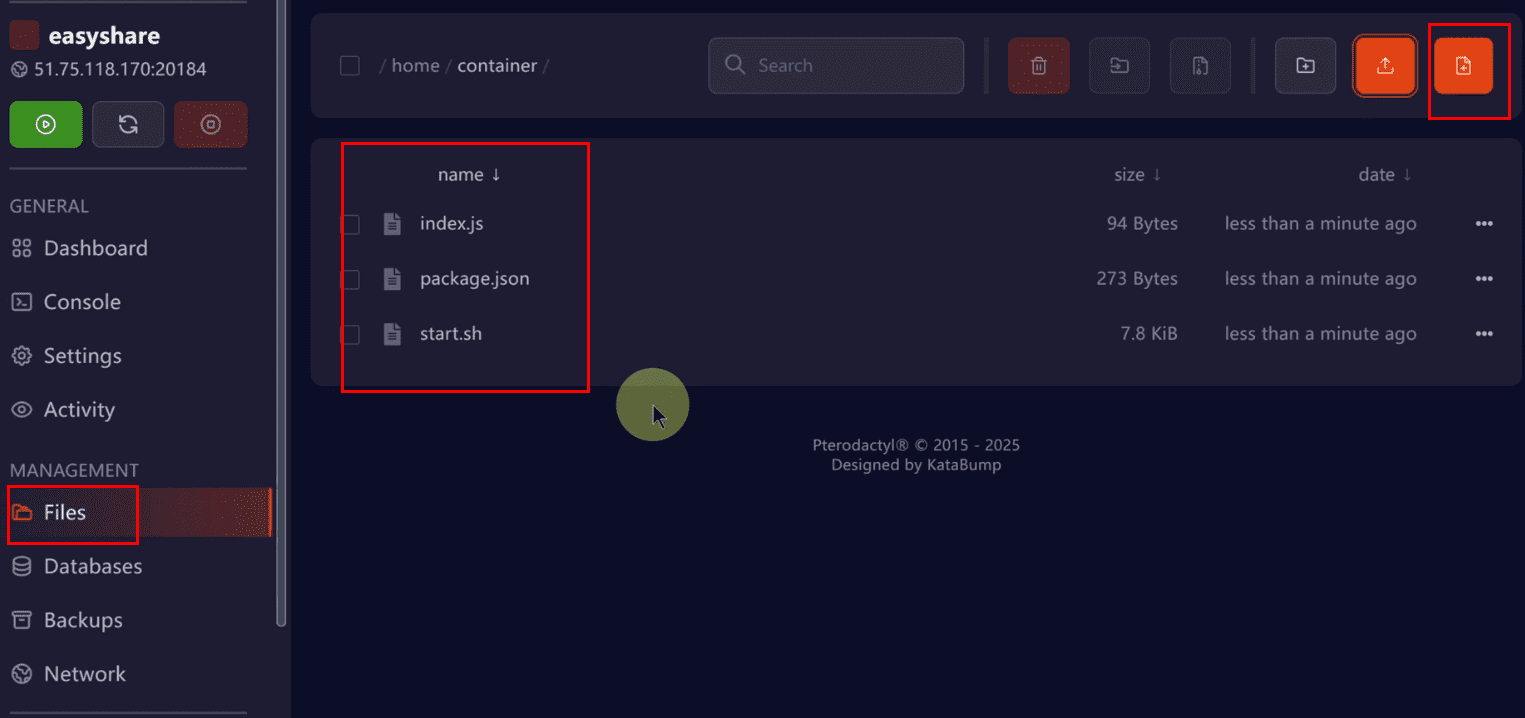Create a new folder via toolbar icon
1525x718 pixels.
1305,66
